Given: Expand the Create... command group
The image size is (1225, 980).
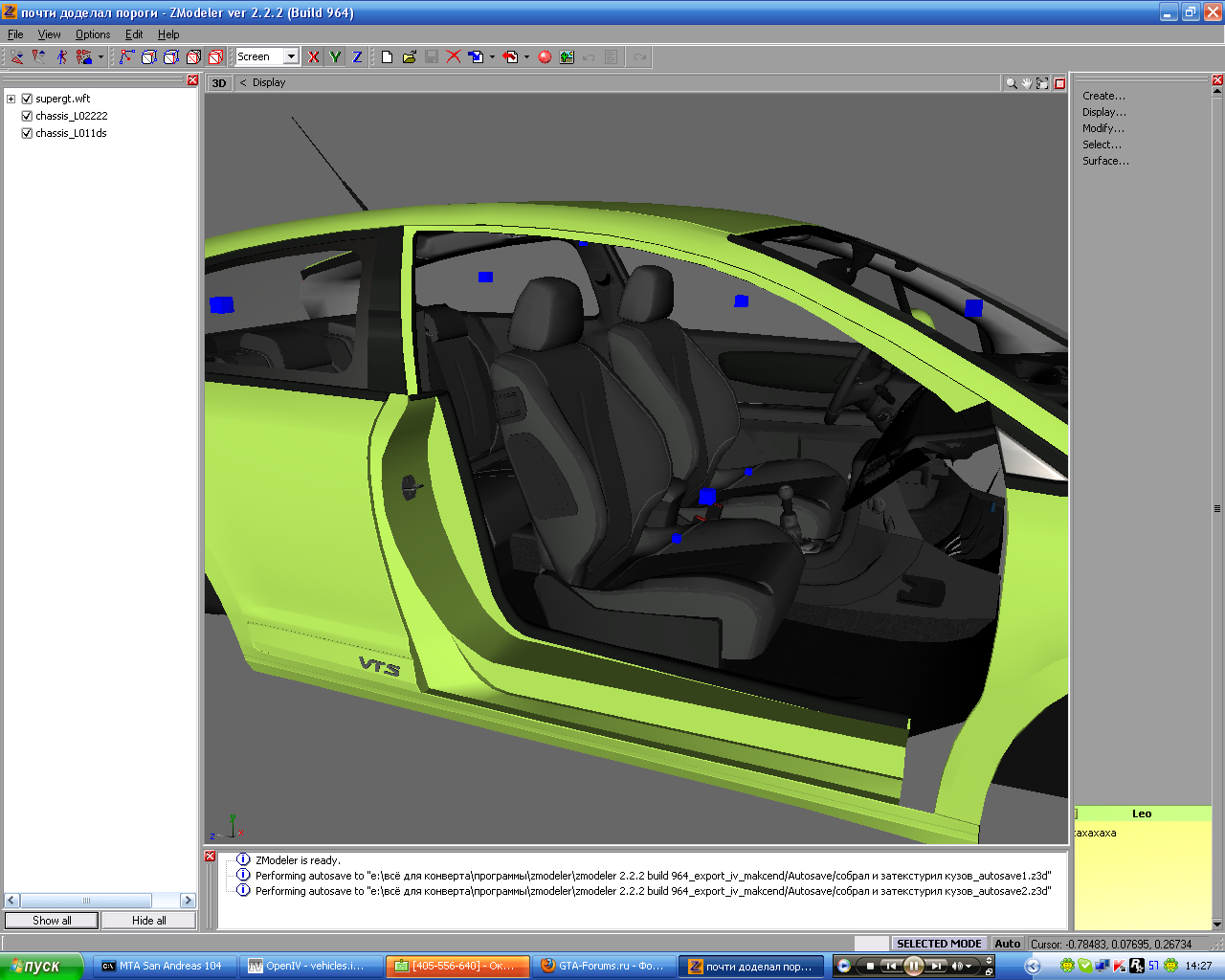Looking at the screenshot, I should [x=1103, y=96].
